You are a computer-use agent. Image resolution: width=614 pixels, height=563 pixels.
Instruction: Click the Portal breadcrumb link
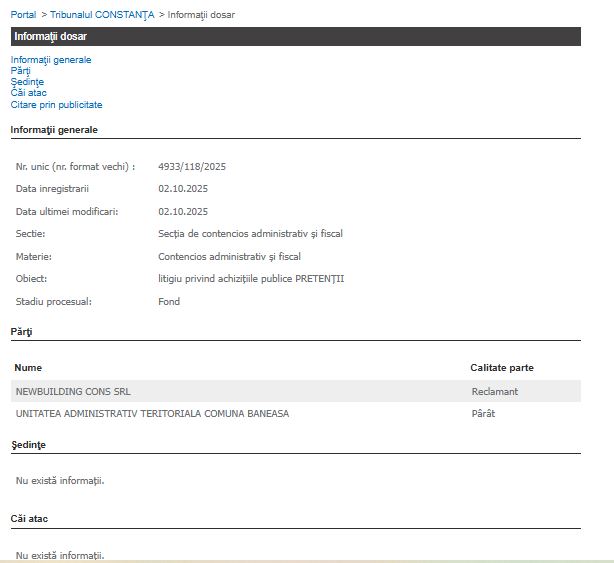coord(24,15)
